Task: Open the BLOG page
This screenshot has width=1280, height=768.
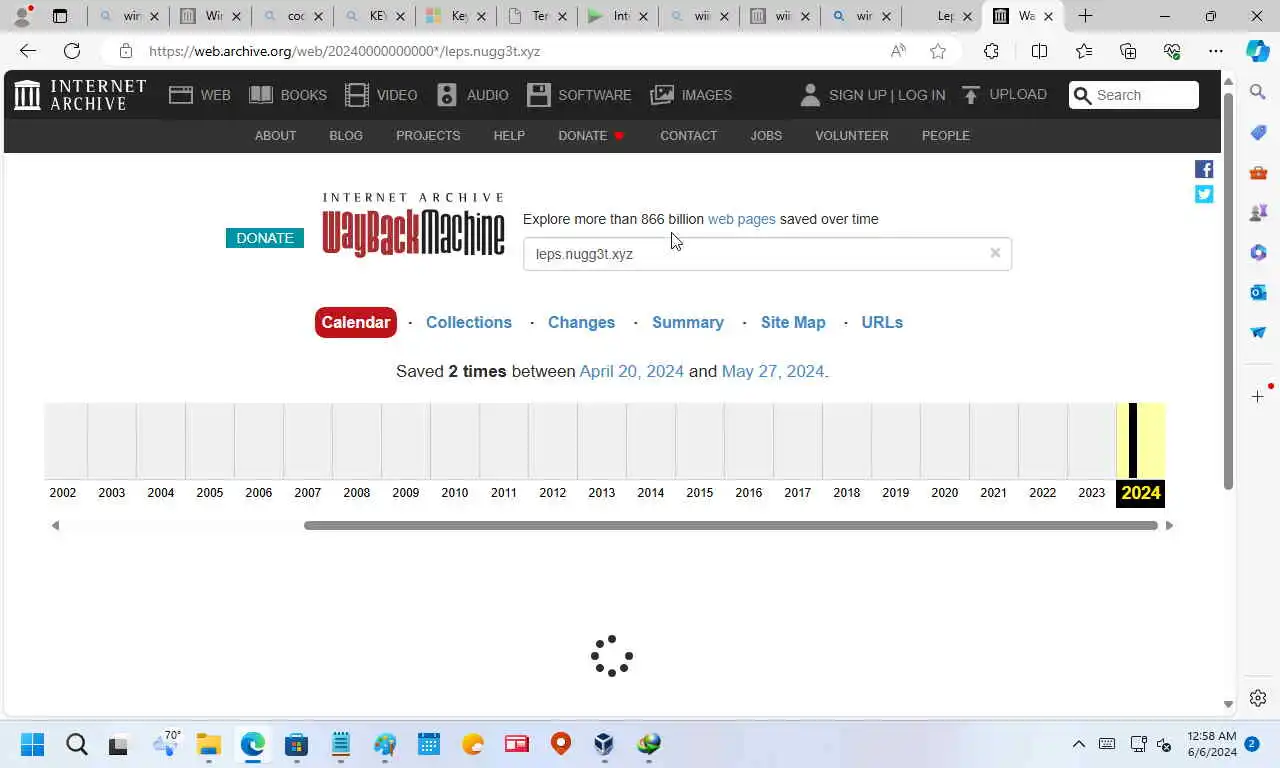Action: (x=346, y=135)
